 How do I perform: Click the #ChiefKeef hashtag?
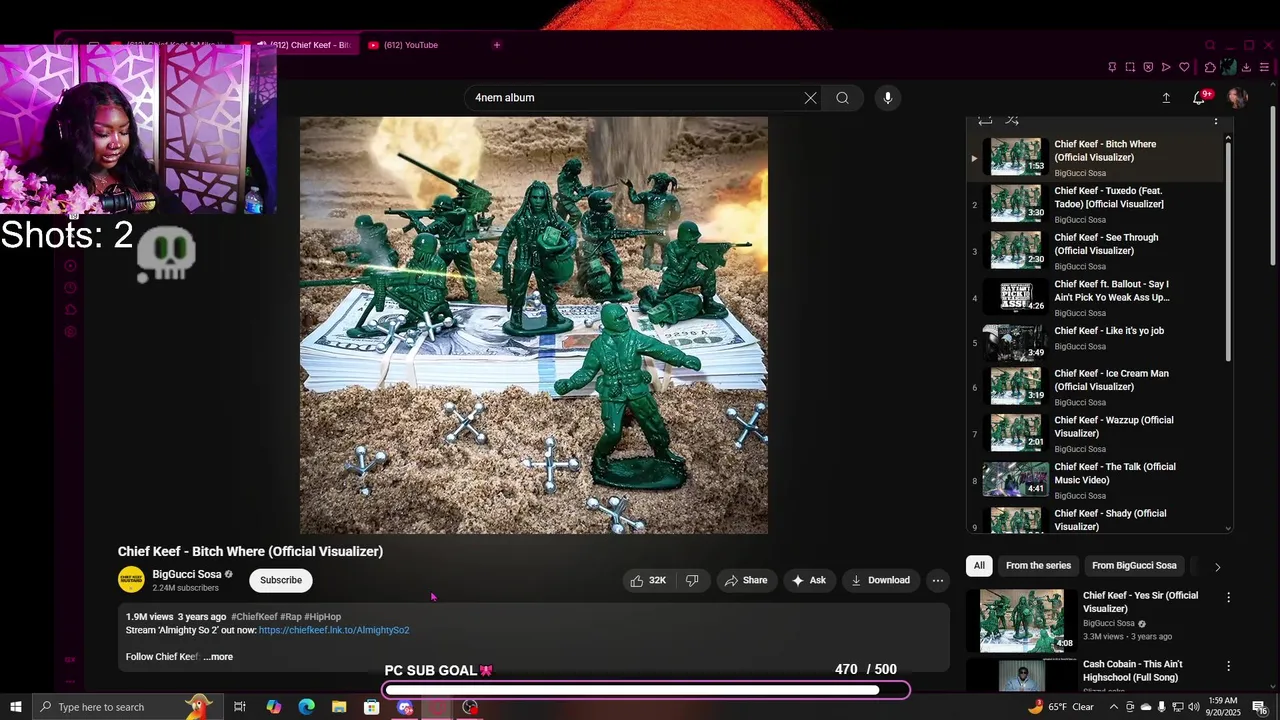254,617
